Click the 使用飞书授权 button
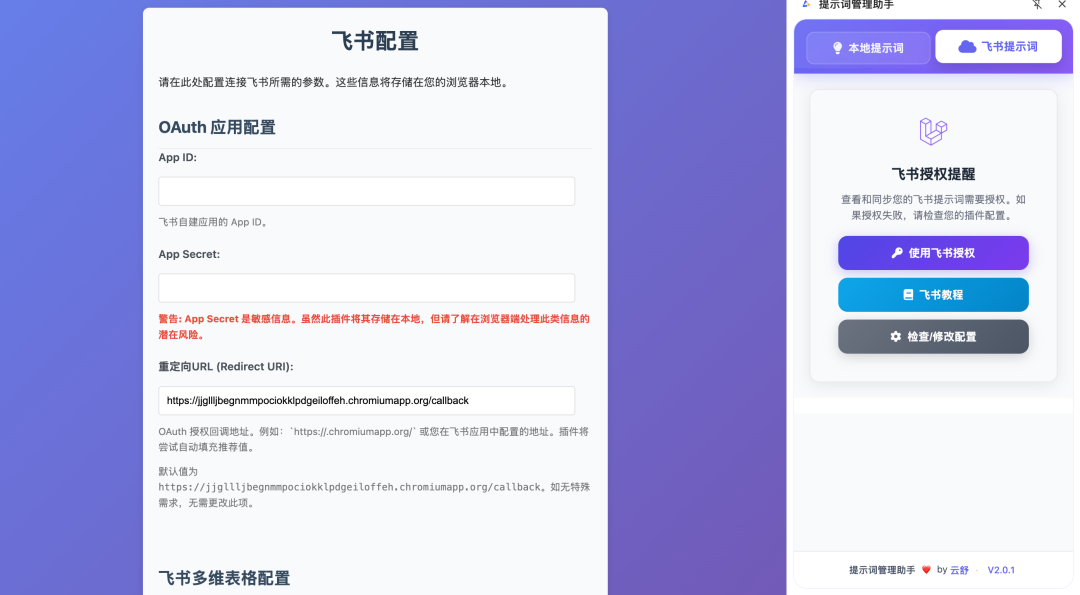 pos(933,253)
